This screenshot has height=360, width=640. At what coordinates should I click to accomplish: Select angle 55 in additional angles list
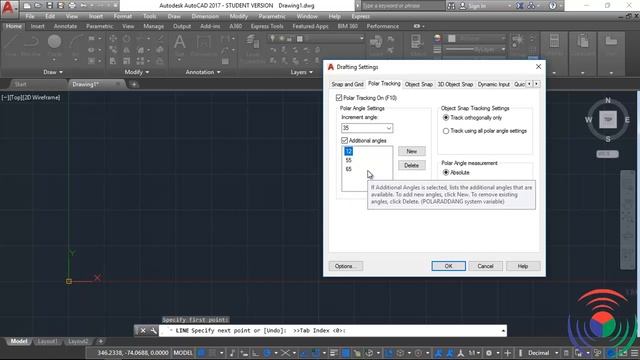click(348, 160)
